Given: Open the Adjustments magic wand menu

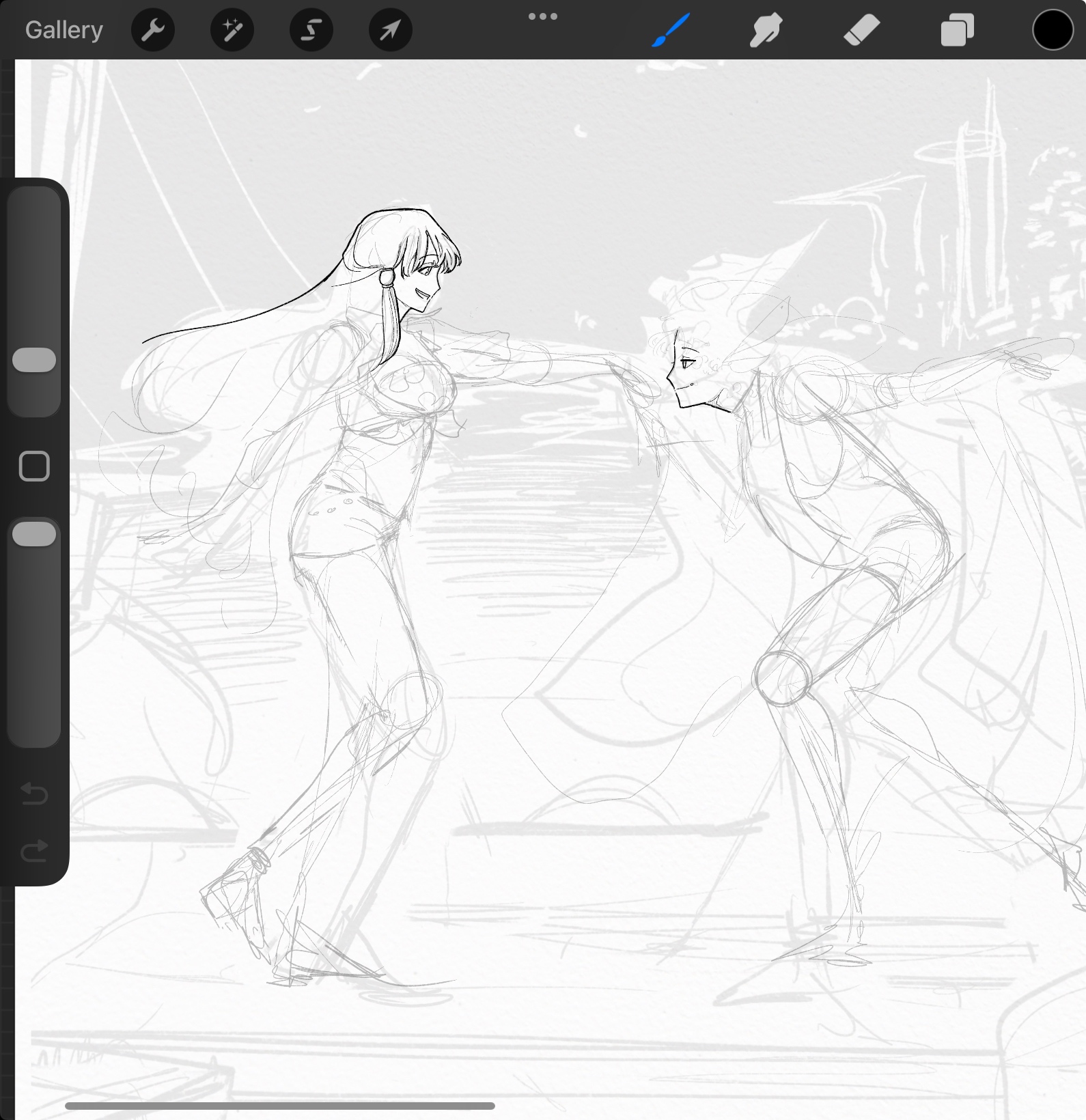Looking at the screenshot, I should coord(232,30).
